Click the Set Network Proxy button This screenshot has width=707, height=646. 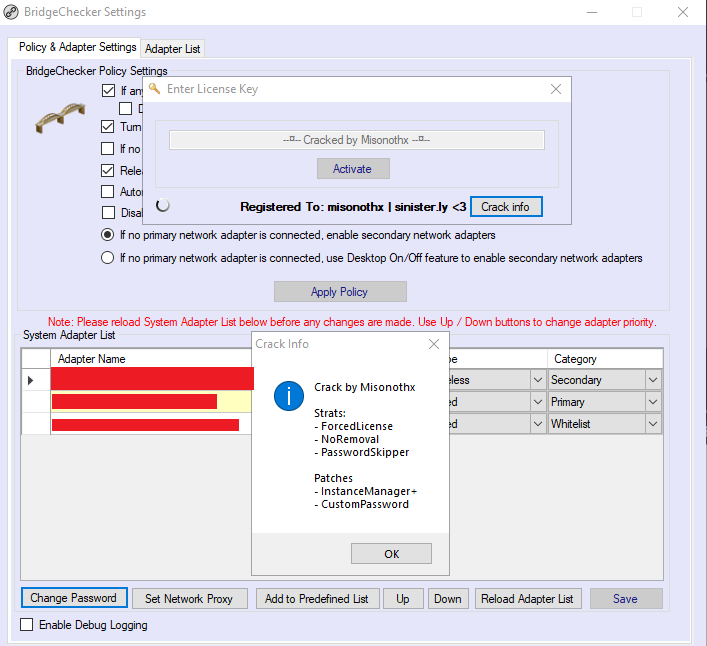tap(189, 599)
